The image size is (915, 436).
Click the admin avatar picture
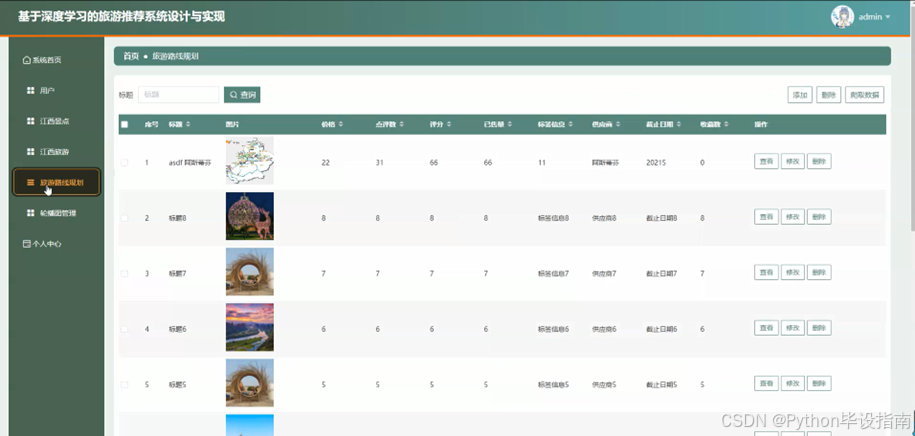click(x=842, y=17)
